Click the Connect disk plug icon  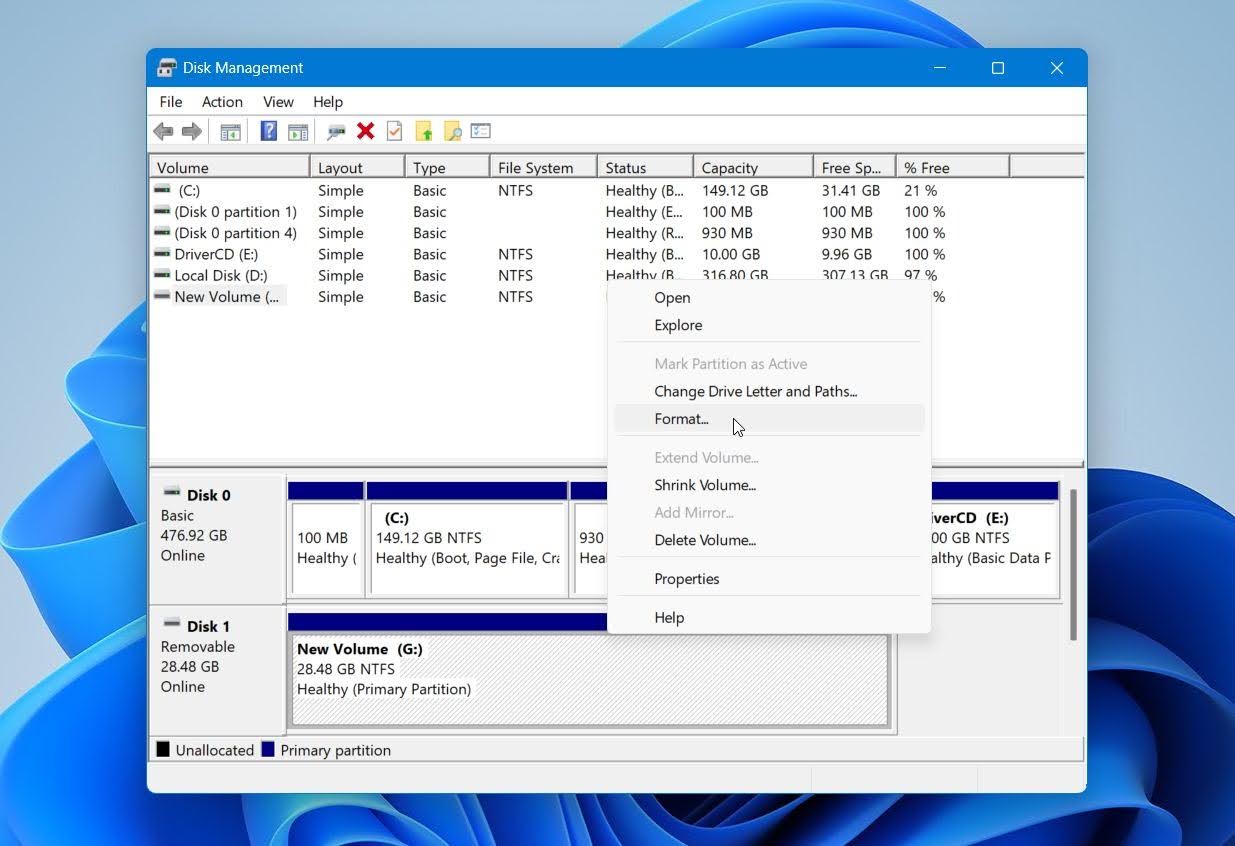[336, 131]
